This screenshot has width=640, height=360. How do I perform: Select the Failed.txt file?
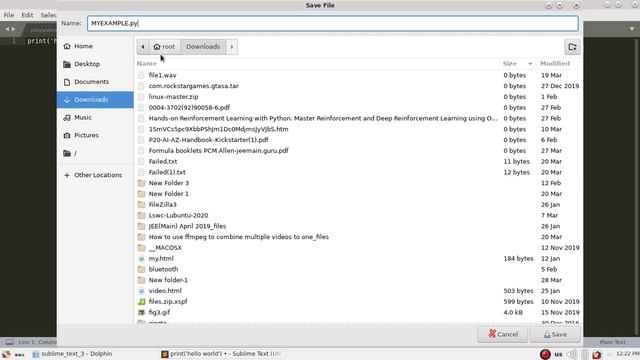358,161
